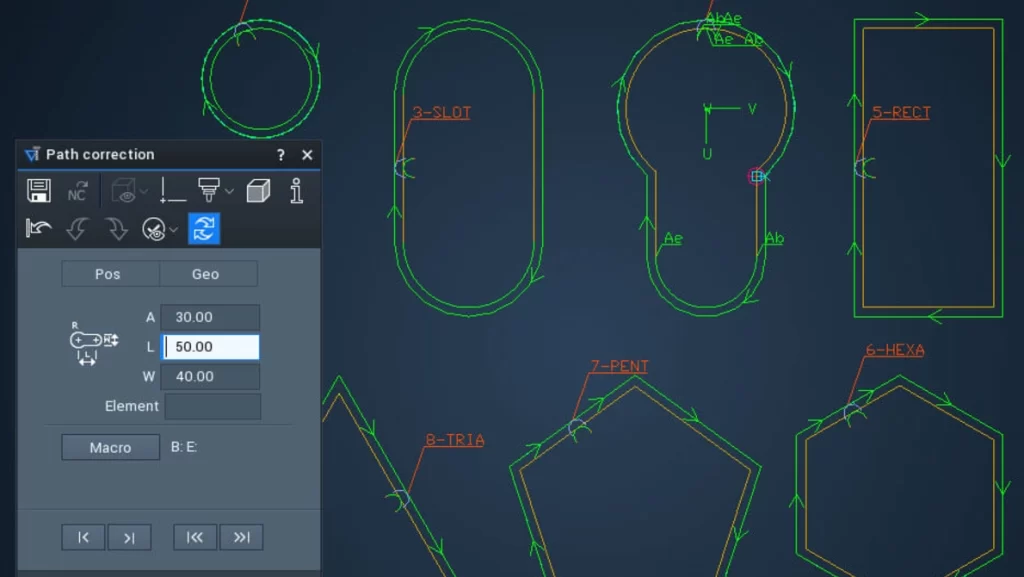Click the left-curving down arrow icon
Viewport: 1024px width, 577px height.
click(77, 229)
